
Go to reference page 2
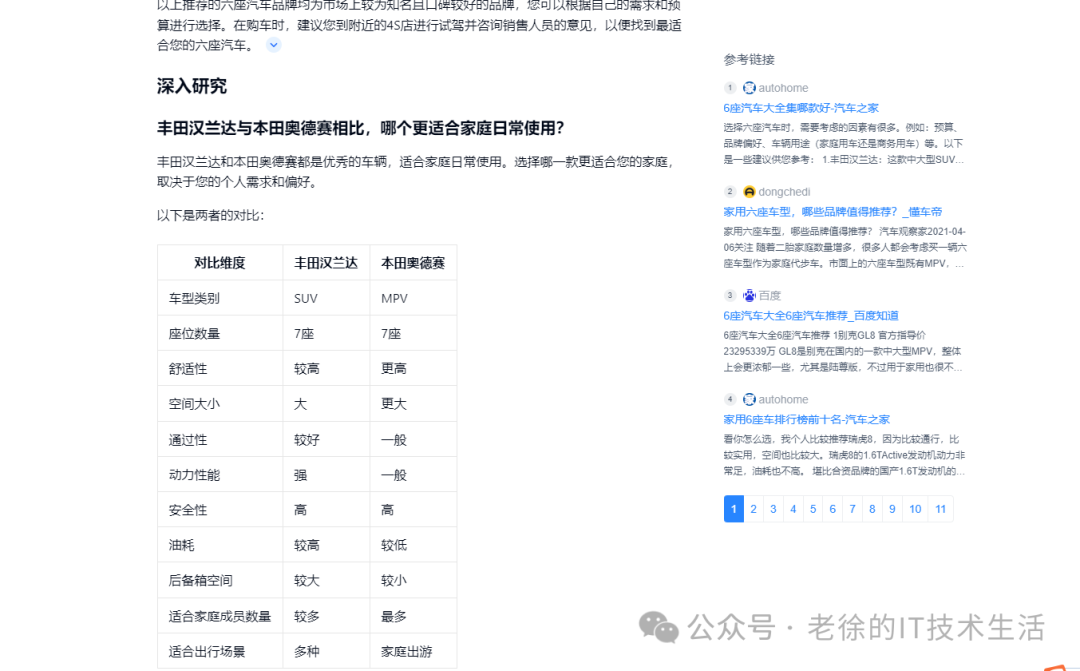click(x=754, y=509)
